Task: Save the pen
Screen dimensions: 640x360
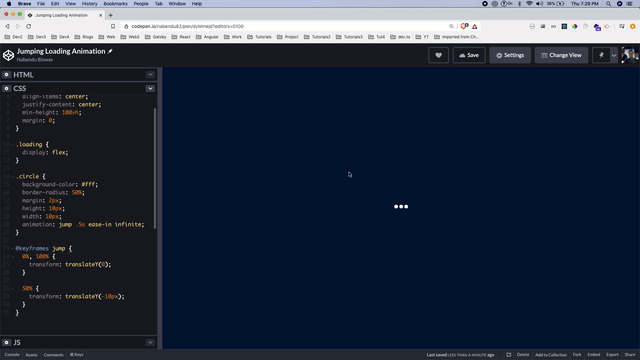Action: click(x=469, y=55)
